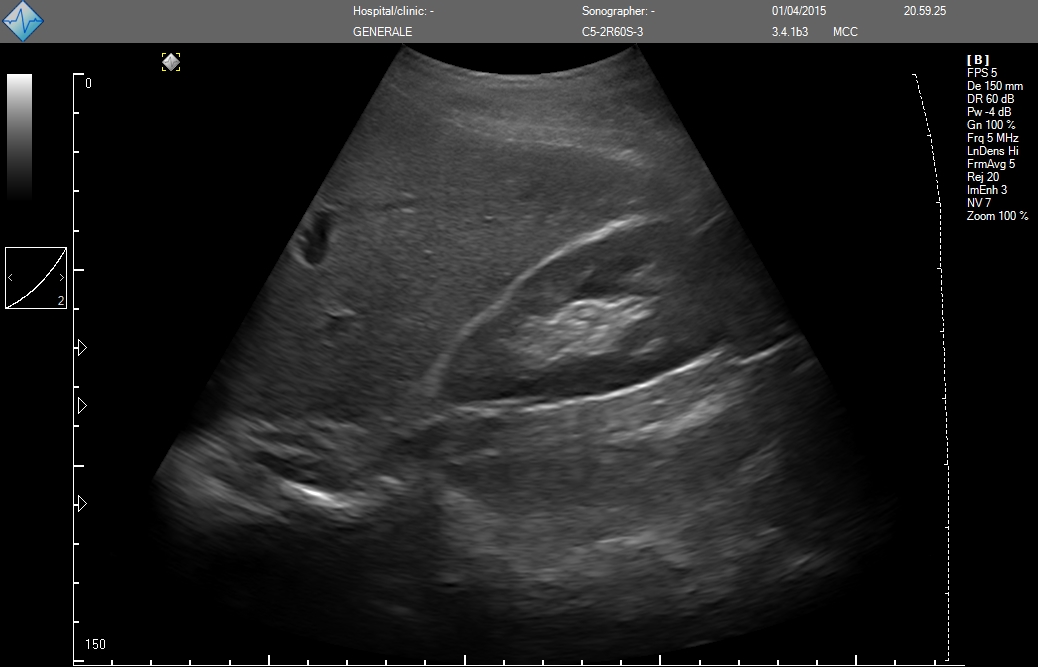Click the De 150 mm depth parameter
Screen dimensions: 1038x667
coord(994,86)
